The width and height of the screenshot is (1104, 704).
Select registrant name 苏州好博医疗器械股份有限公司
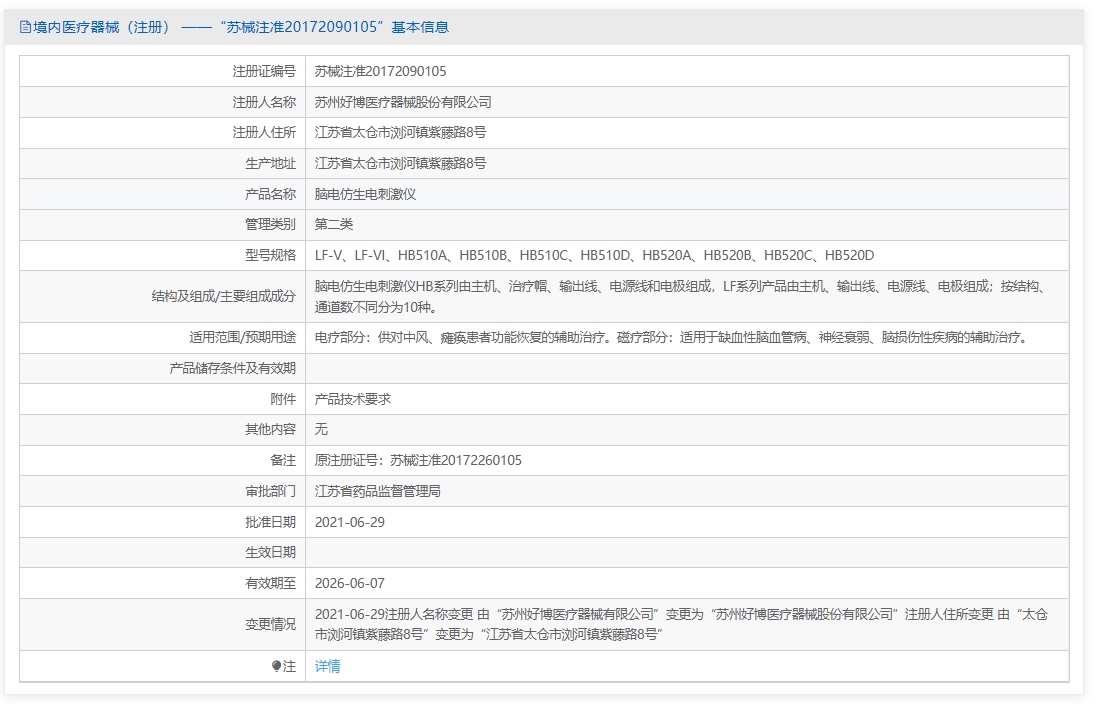tap(403, 102)
